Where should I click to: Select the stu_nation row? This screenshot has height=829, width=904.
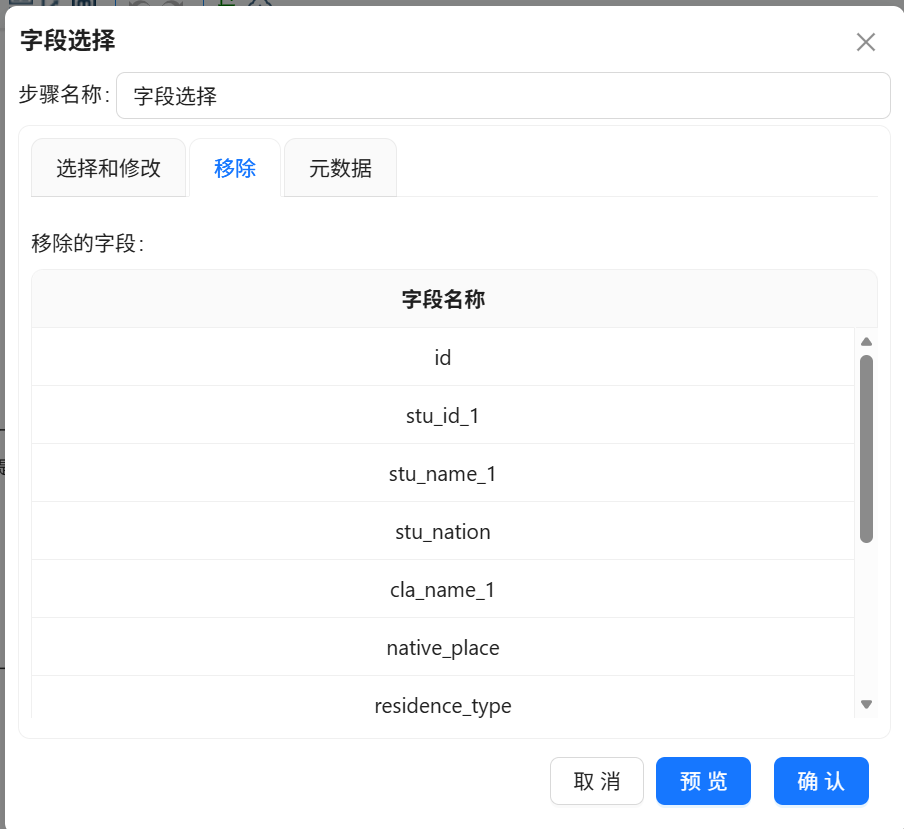click(443, 531)
